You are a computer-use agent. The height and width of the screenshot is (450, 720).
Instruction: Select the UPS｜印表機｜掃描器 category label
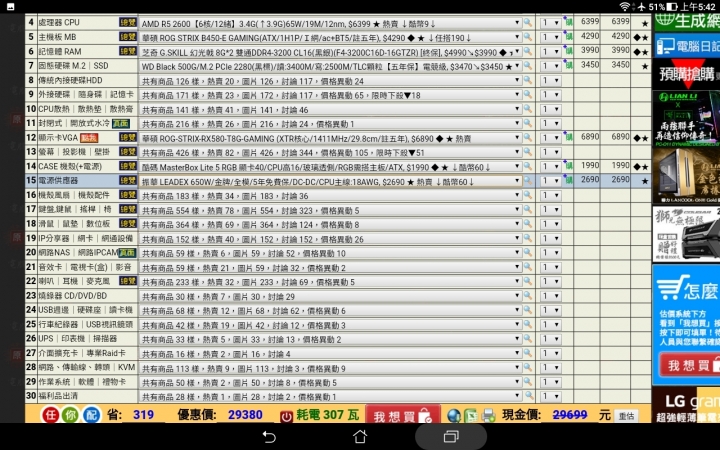click(78, 338)
